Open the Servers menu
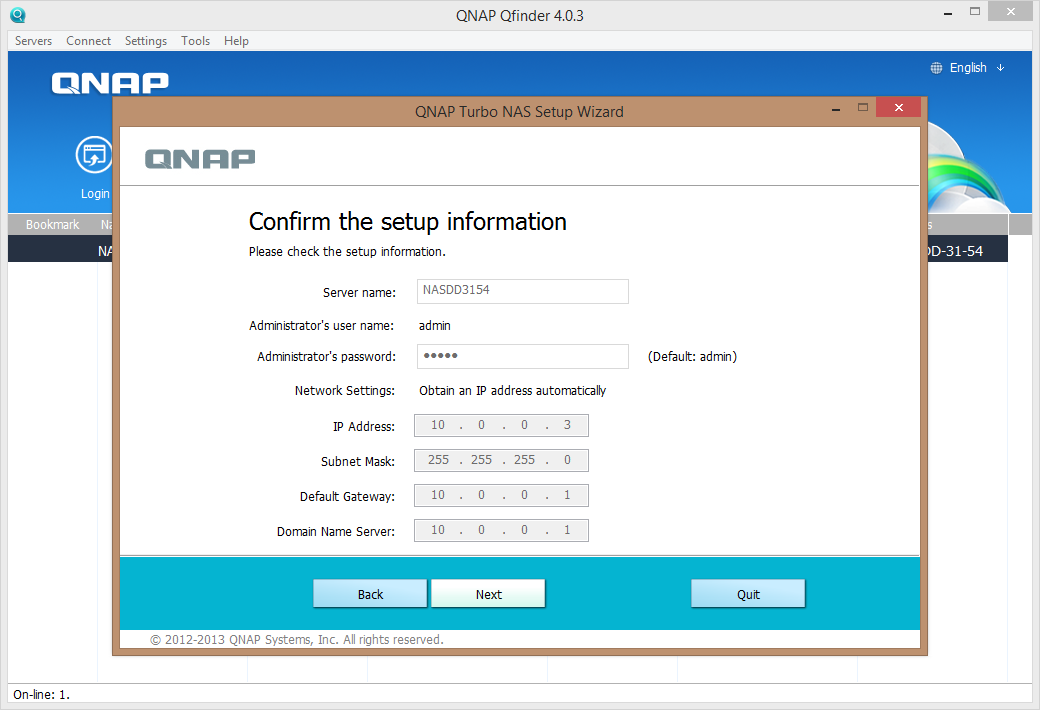The image size is (1040, 710). click(33, 40)
